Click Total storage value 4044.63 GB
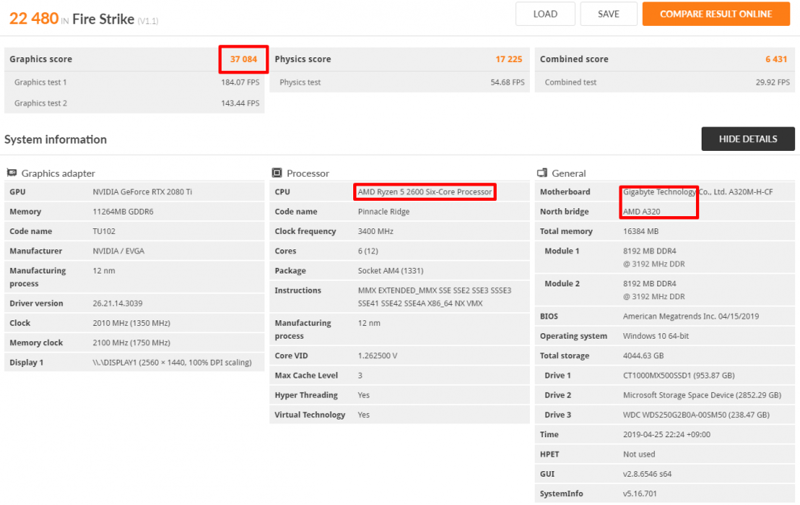800x505 pixels. (x=643, y=356)
